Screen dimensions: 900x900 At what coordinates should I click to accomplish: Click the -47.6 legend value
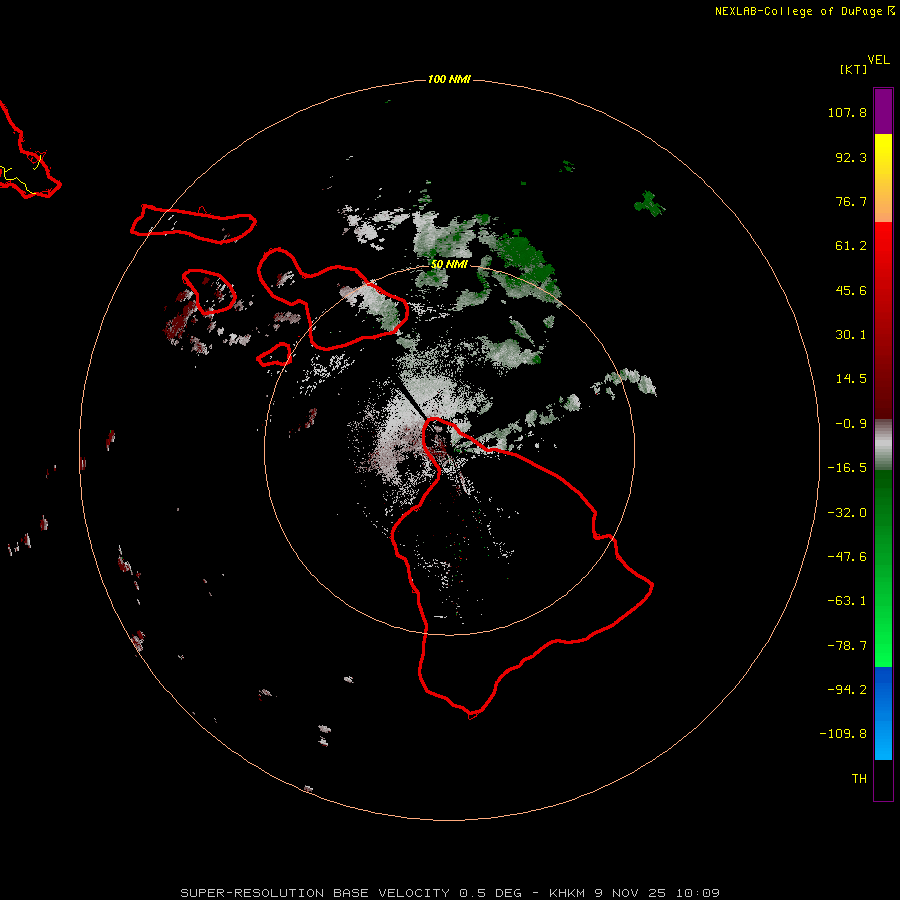point(847,557)
